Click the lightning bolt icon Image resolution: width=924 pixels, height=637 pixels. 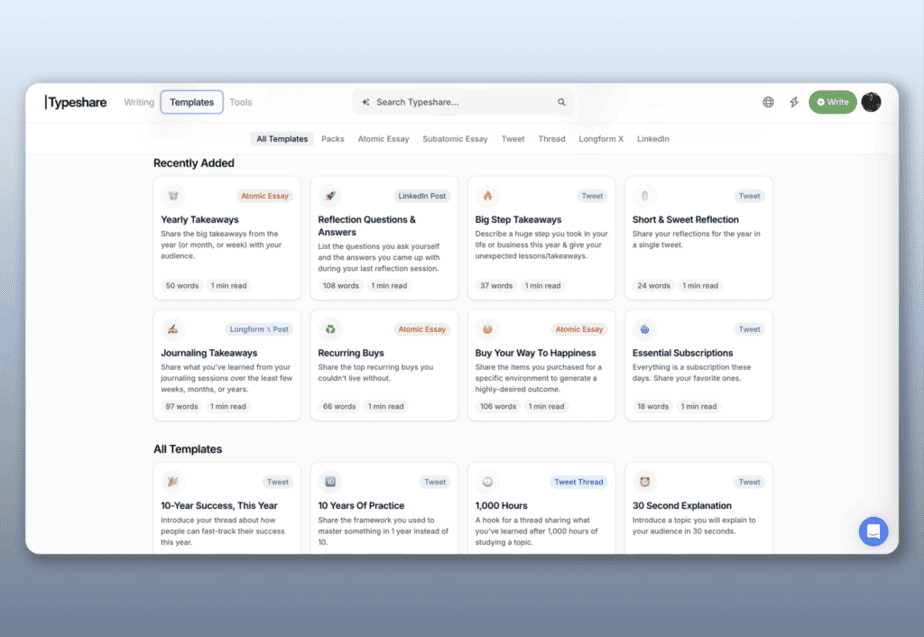[794, 102]
